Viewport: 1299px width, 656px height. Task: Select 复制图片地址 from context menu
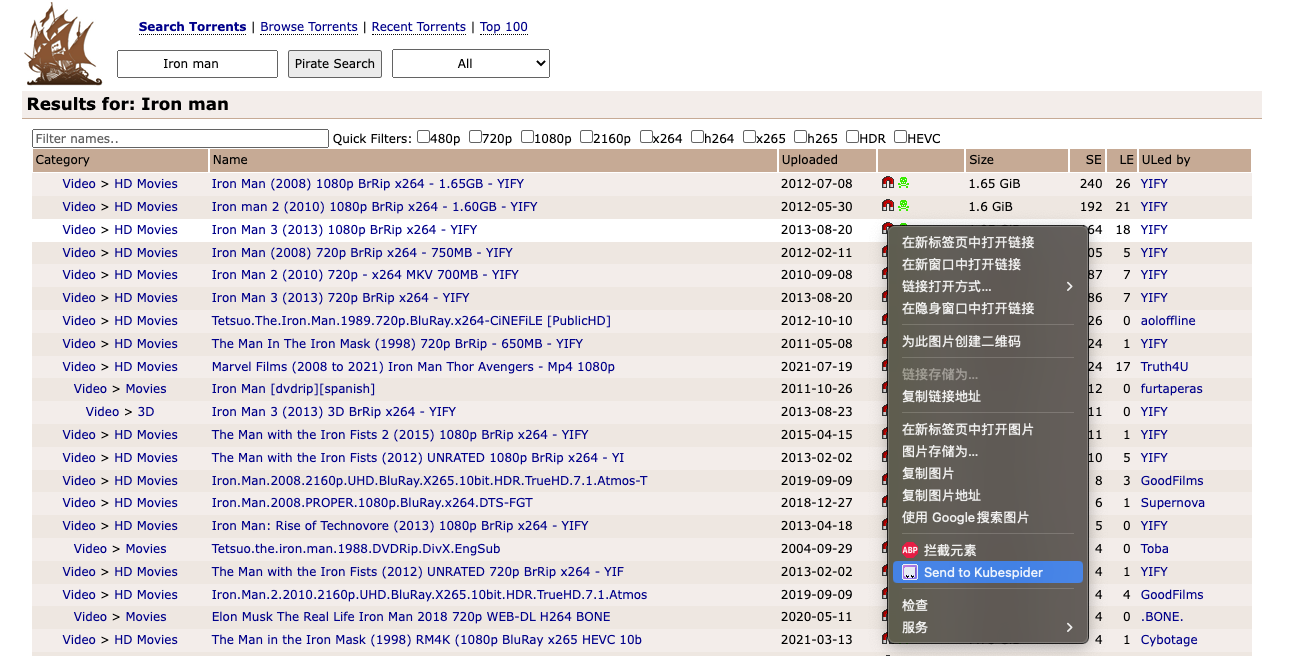986,495
